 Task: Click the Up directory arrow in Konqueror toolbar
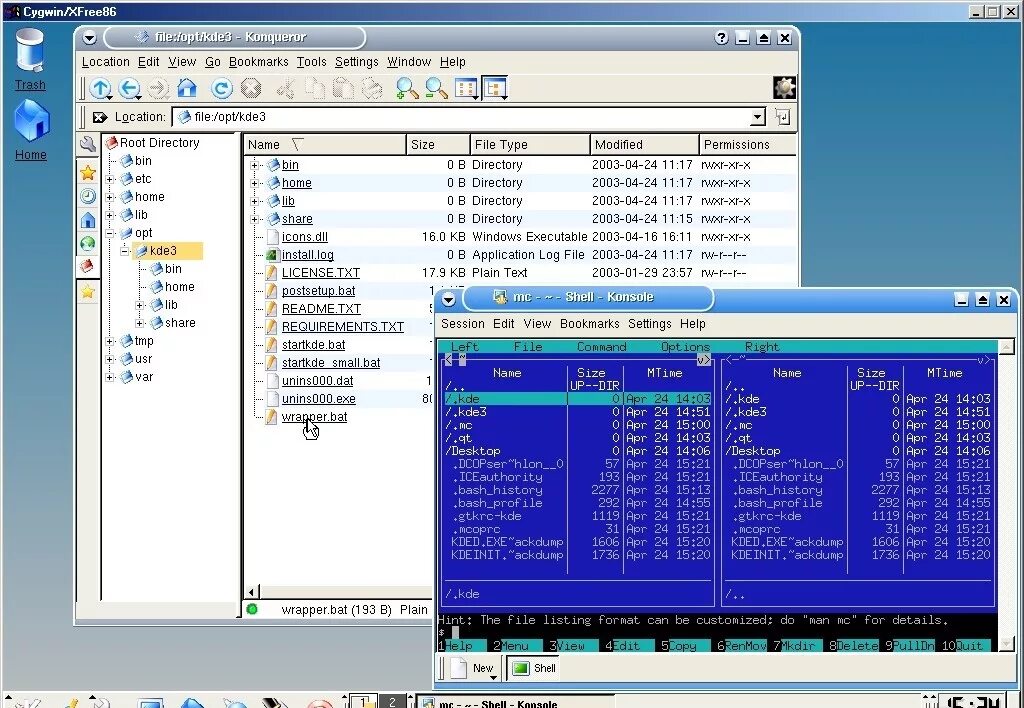click(x=100, y=88)
